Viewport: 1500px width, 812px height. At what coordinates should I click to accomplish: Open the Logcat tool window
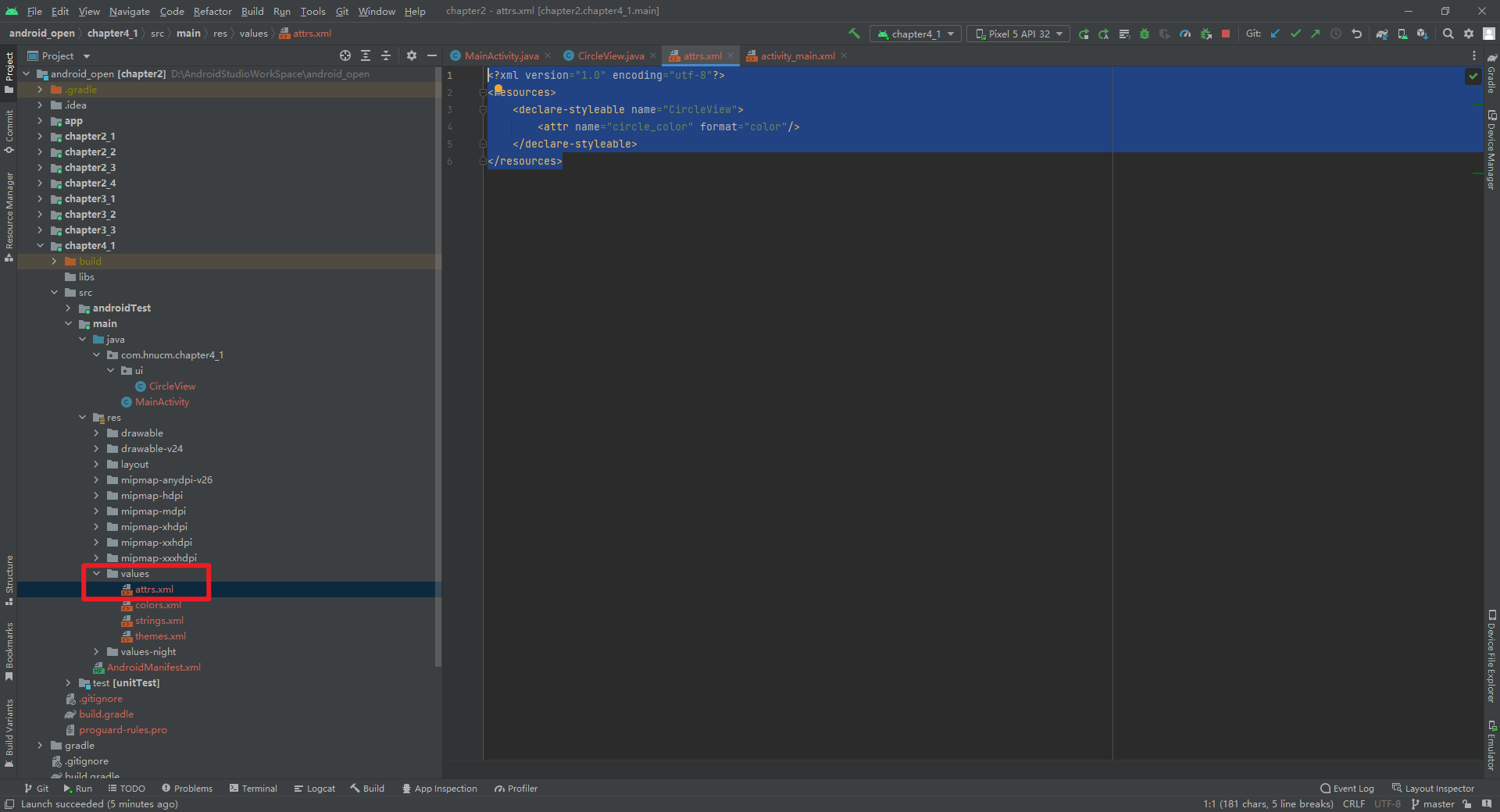(x=314, y=789)
